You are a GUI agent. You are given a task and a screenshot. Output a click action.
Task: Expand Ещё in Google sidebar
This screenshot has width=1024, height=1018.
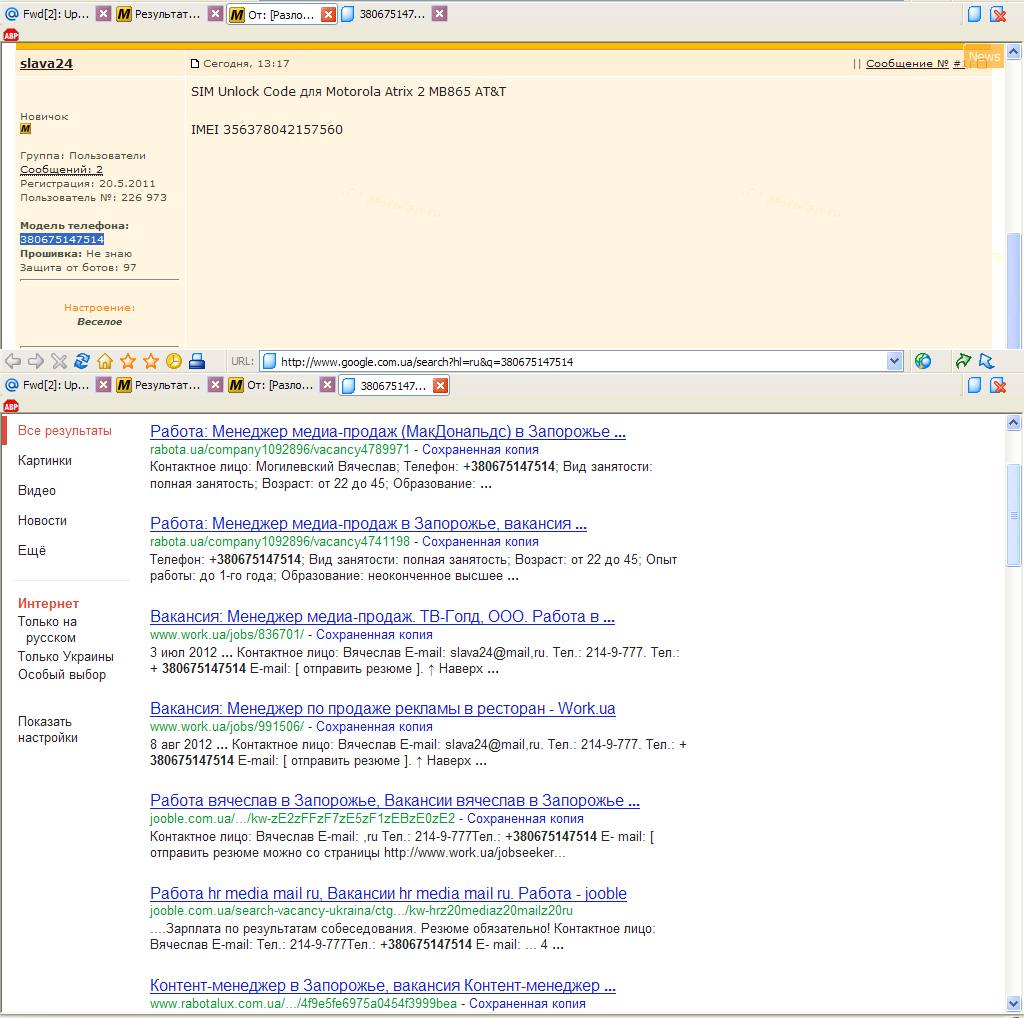pyautogui.click(x=32, y=550)
